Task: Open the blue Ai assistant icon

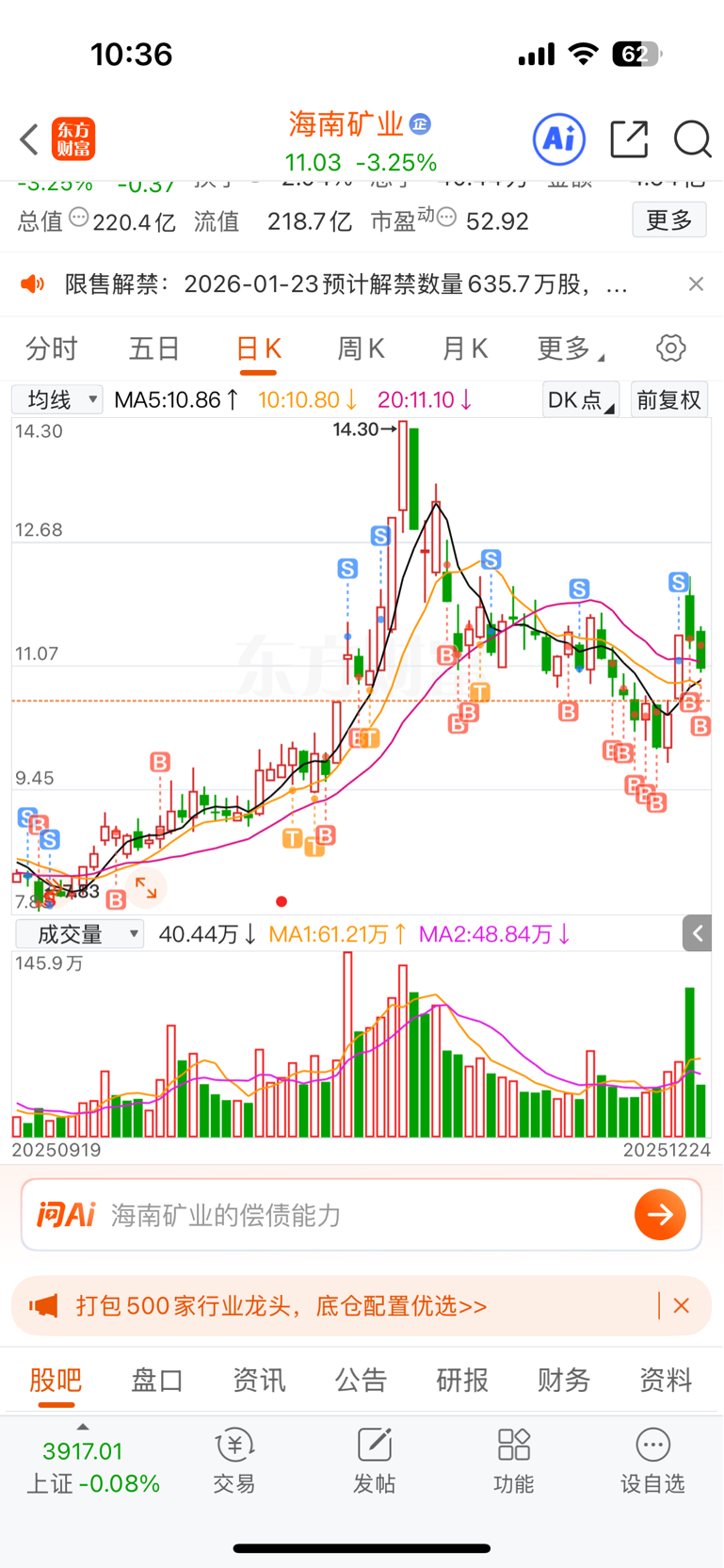Action: click(x=559, y=139)
